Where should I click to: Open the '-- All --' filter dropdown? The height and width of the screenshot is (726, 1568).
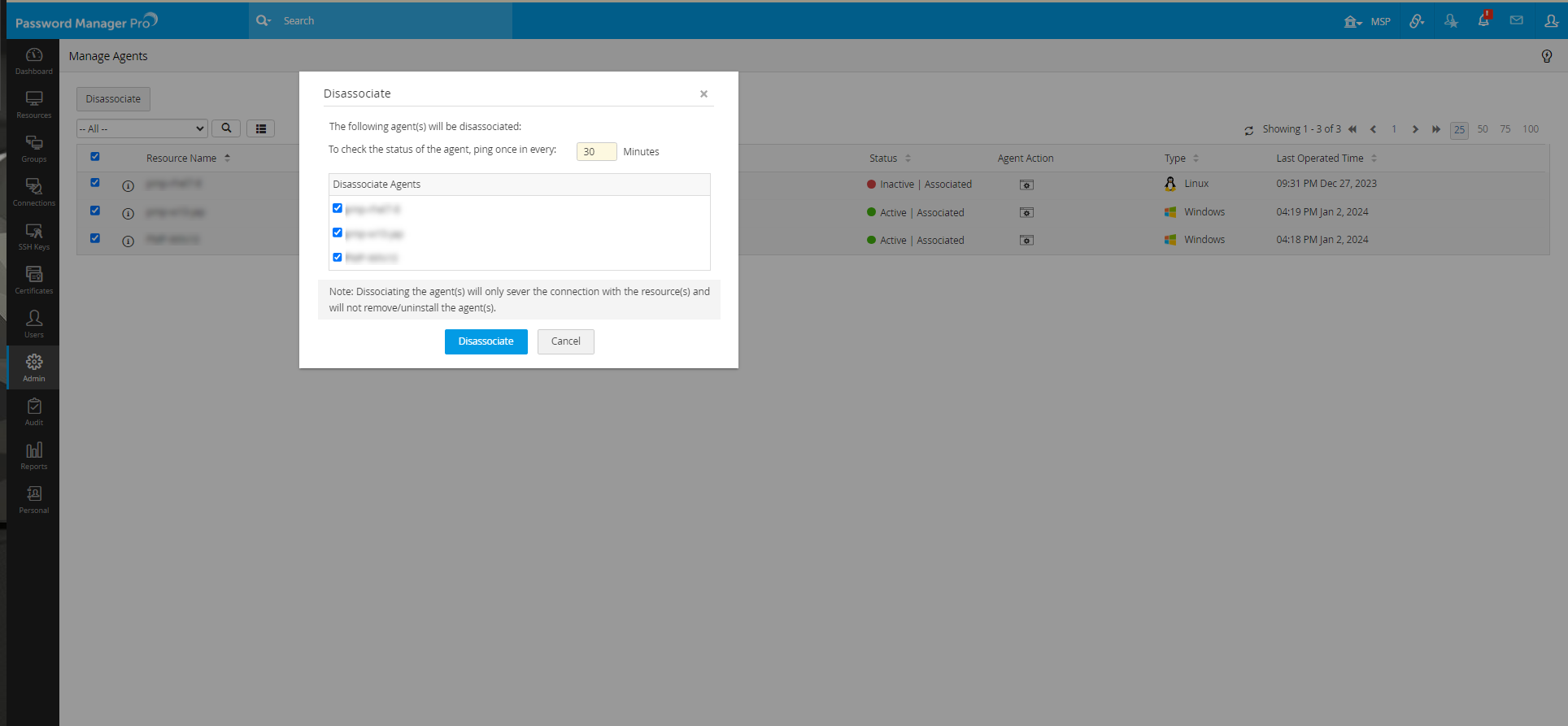click(142, 128)
